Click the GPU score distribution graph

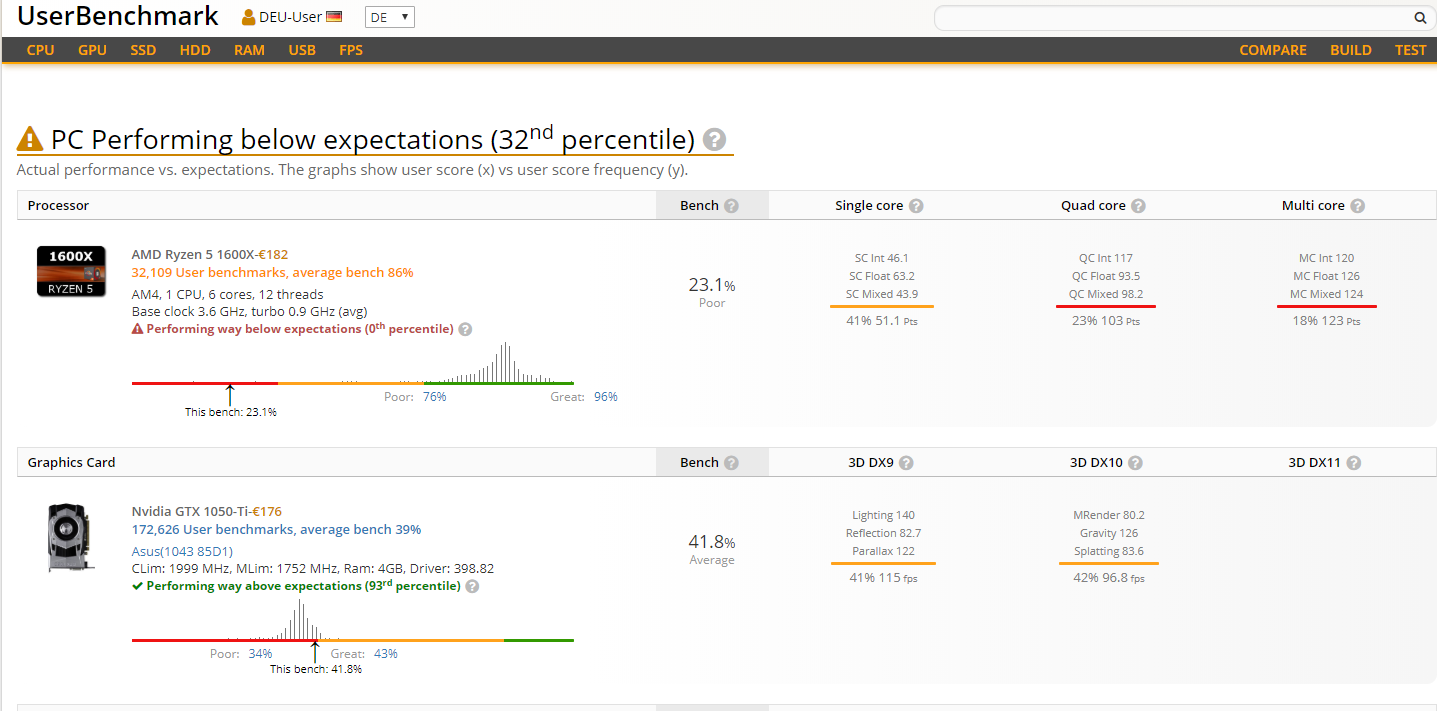(353, 621)
